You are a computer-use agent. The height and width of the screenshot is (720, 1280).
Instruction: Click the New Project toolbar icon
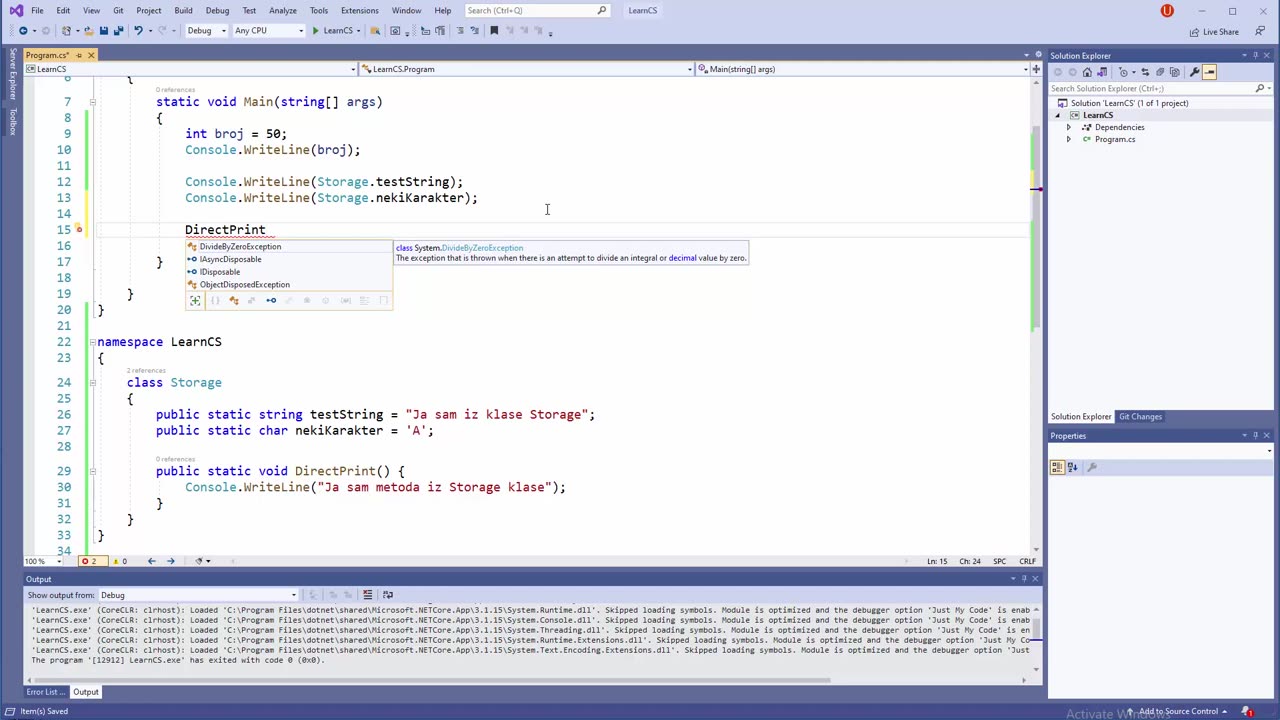[x=67, y=31]
